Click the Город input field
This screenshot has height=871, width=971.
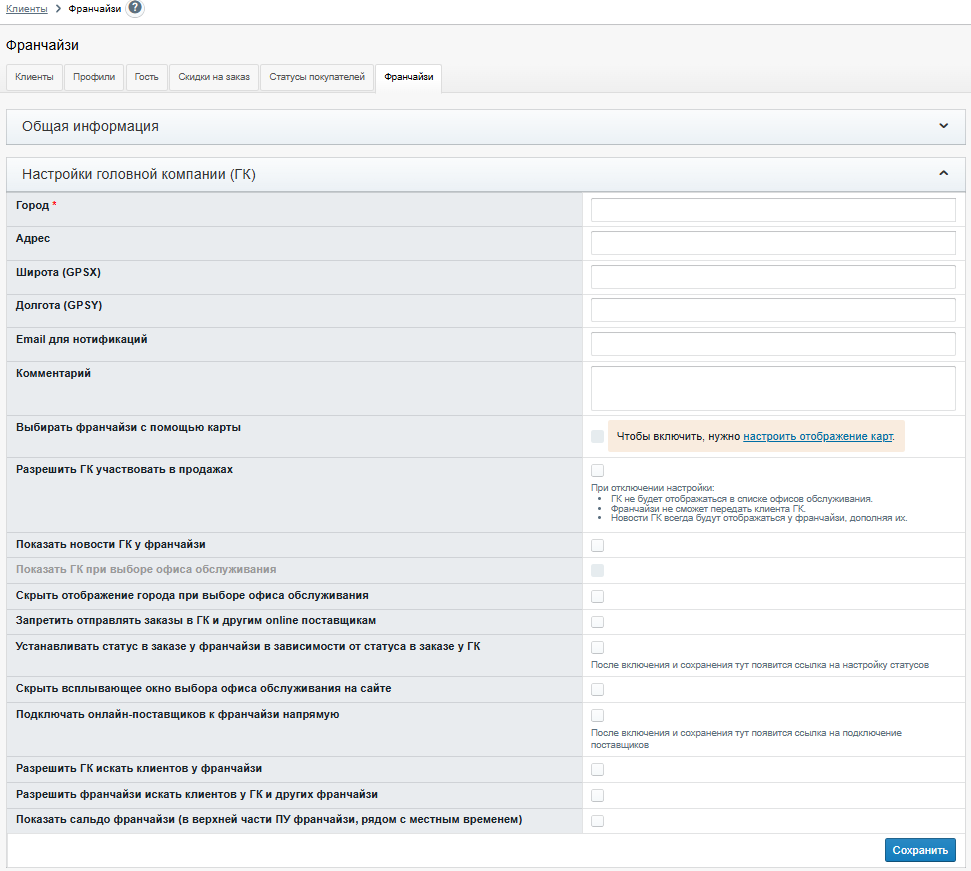pos(773,210)
